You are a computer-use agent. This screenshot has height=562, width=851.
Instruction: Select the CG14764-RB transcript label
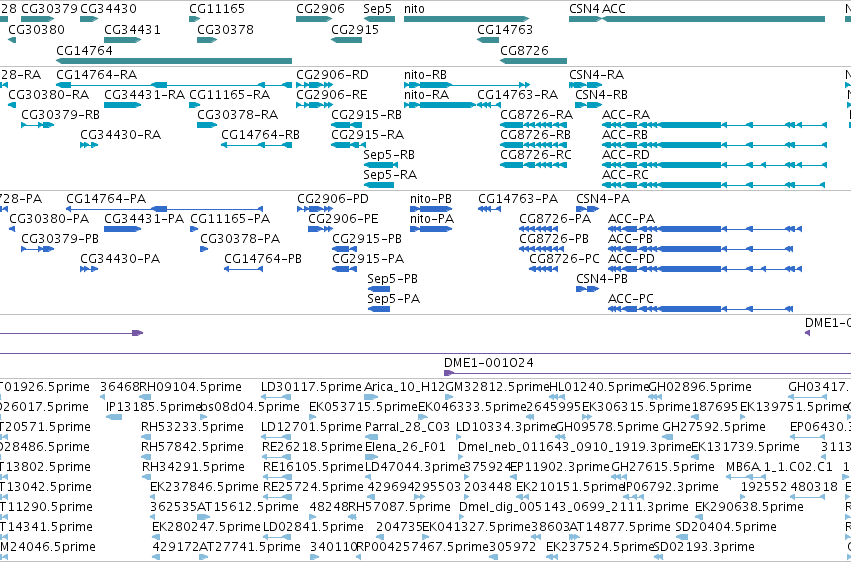(261, 135)
